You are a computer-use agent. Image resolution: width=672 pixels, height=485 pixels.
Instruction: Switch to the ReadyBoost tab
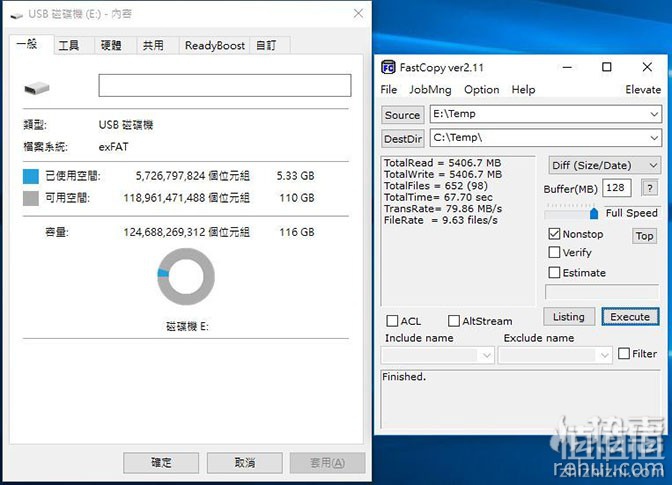pos(215,45)
